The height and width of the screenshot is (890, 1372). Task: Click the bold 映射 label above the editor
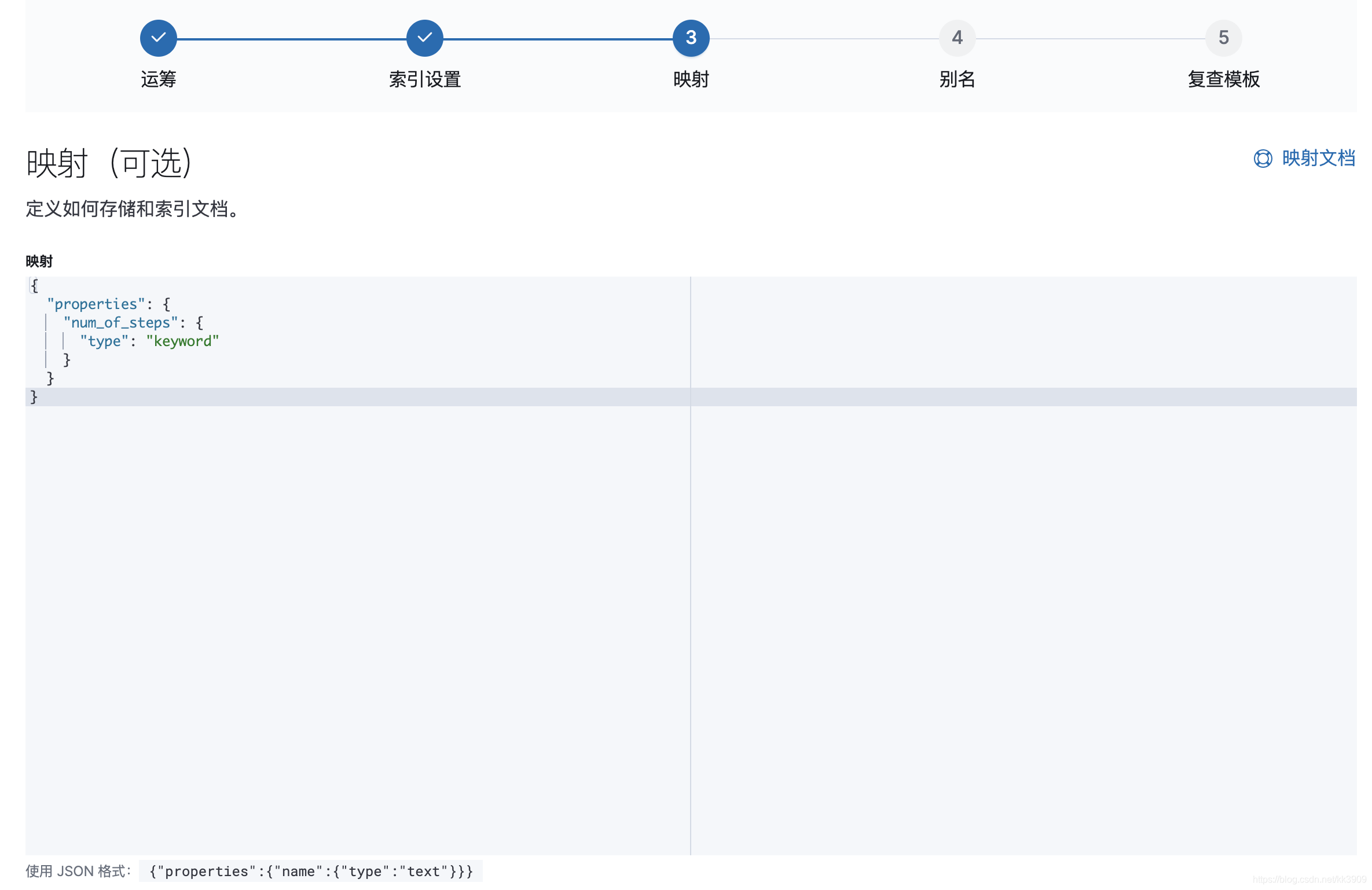(x=39, y=262)
